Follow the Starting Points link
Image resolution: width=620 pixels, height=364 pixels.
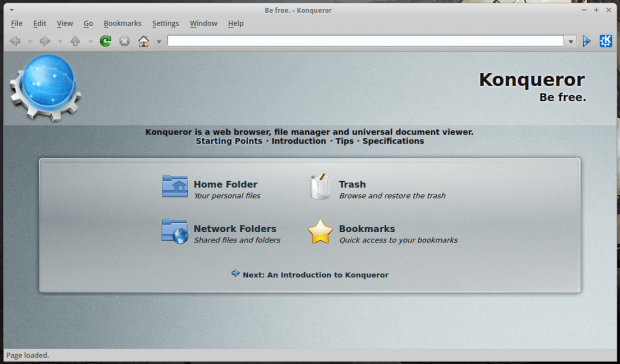click(x=229, y=141)
